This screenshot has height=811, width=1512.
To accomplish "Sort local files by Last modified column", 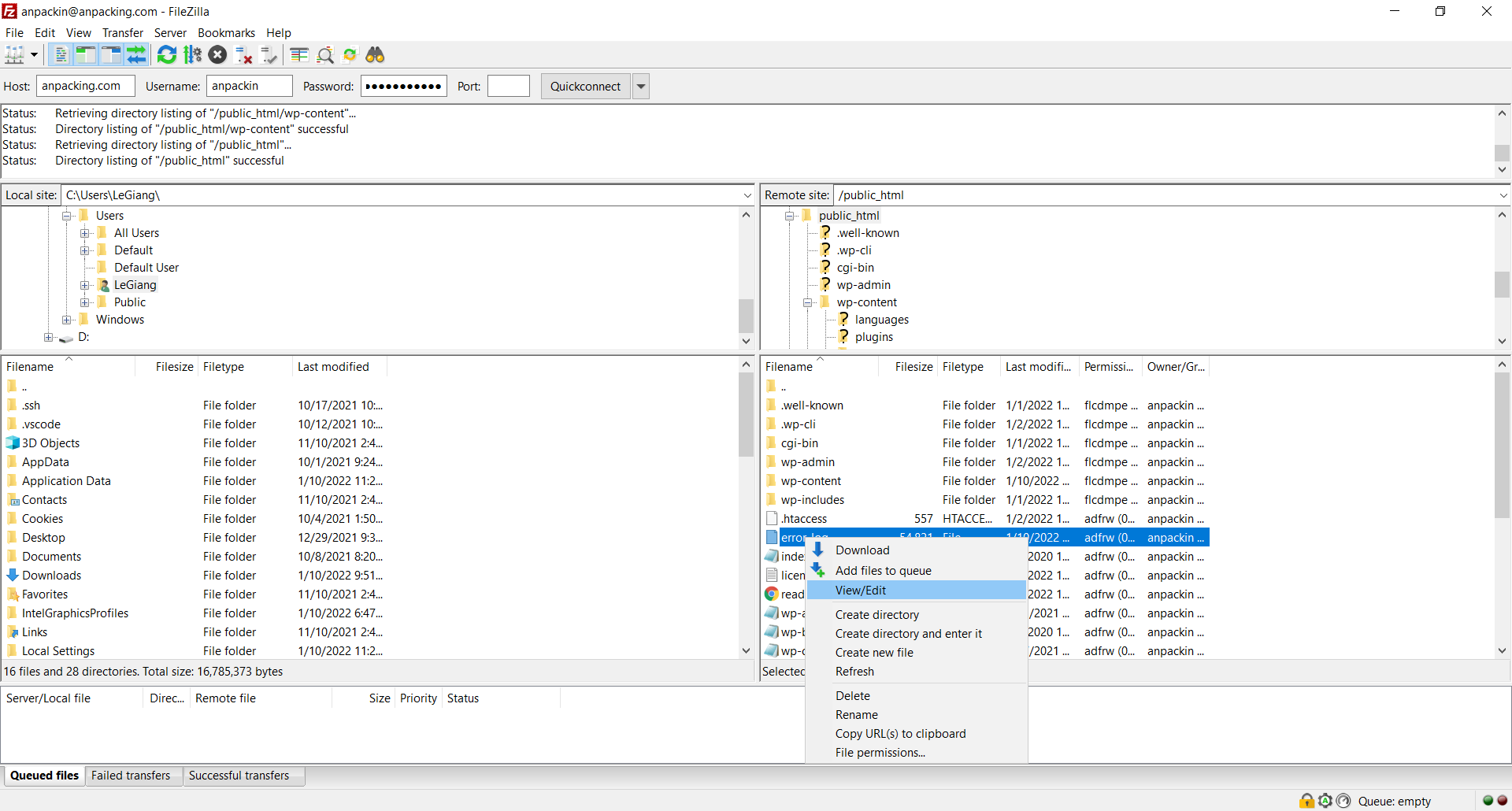I will [339, 367].
